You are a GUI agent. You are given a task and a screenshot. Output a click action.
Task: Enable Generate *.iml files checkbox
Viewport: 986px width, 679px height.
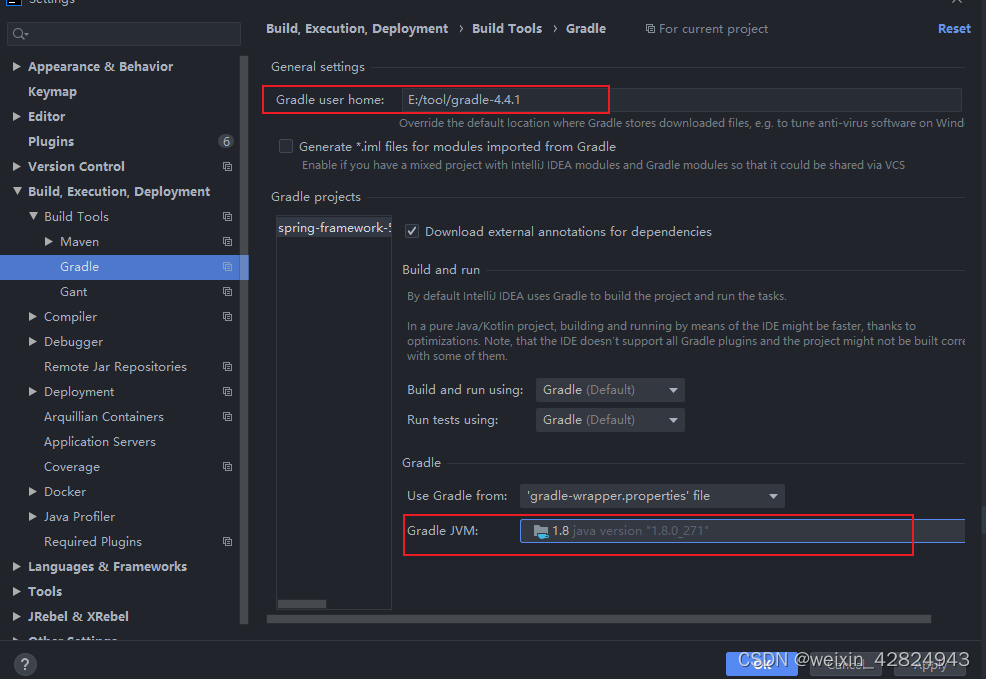click(x=286, y=146)
